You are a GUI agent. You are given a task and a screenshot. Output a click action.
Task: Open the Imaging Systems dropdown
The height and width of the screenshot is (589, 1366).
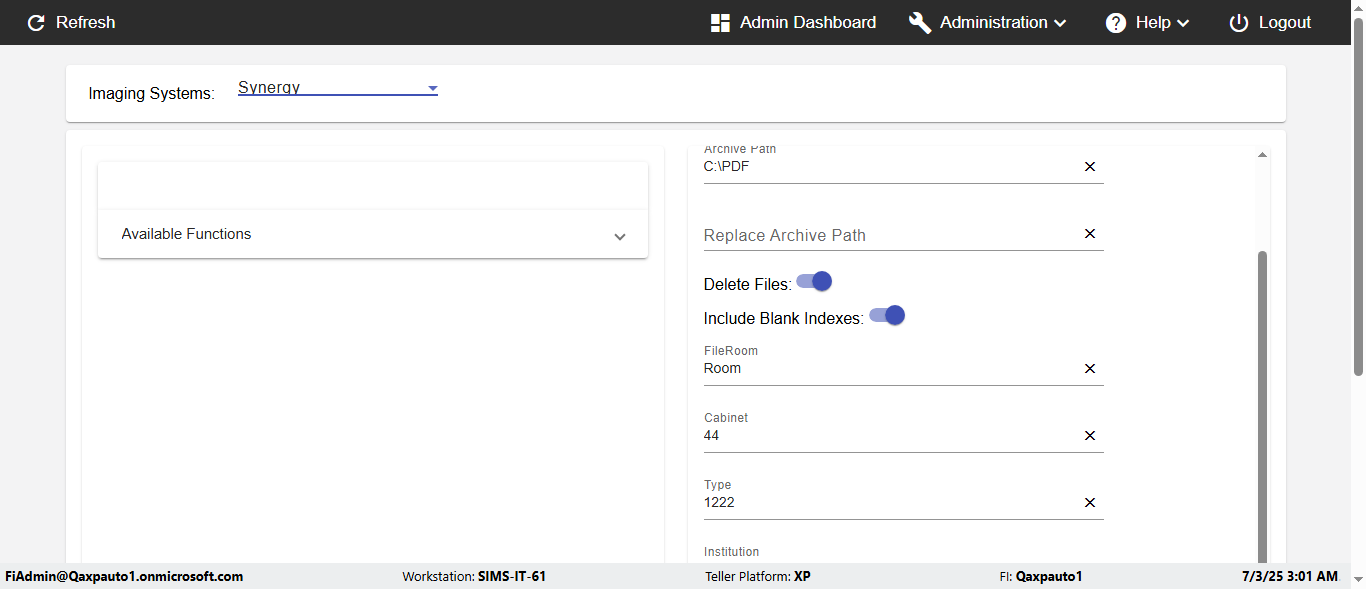(337, 88)
